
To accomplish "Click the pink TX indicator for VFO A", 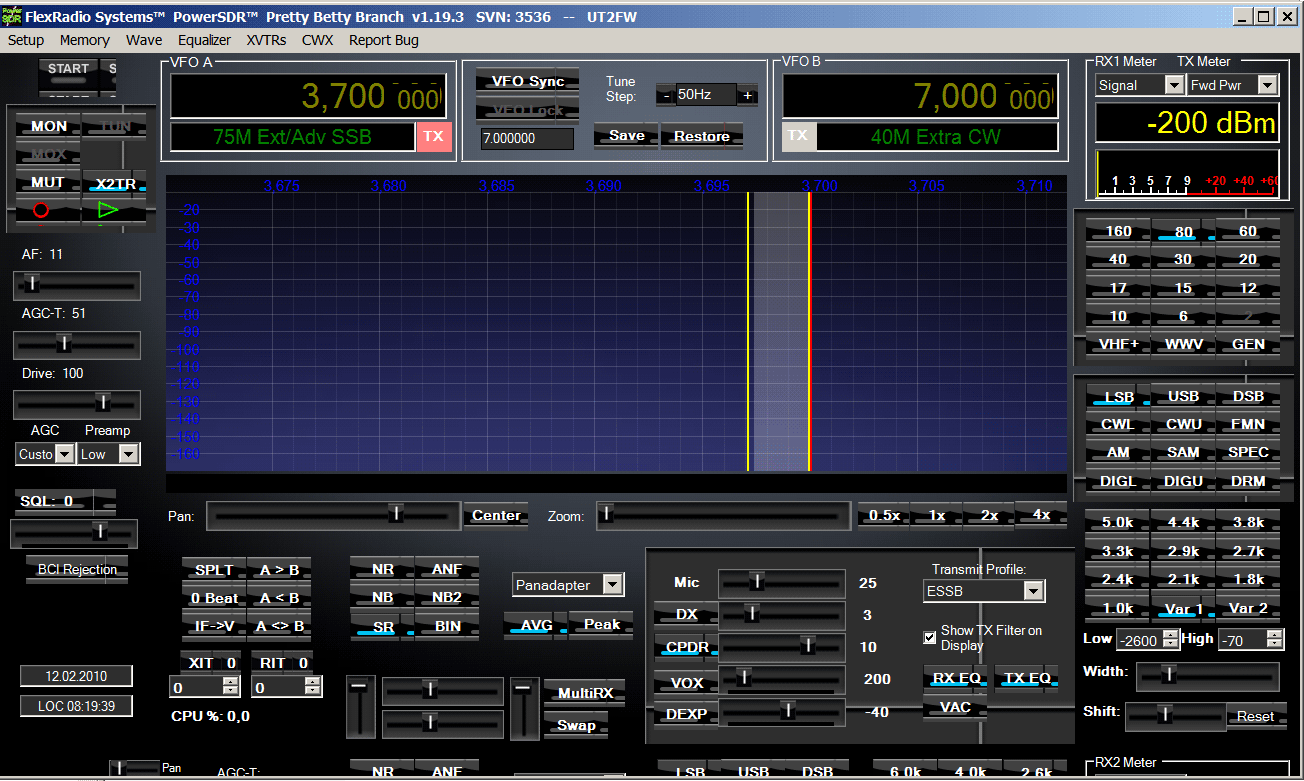I will [x=433, y=137].
